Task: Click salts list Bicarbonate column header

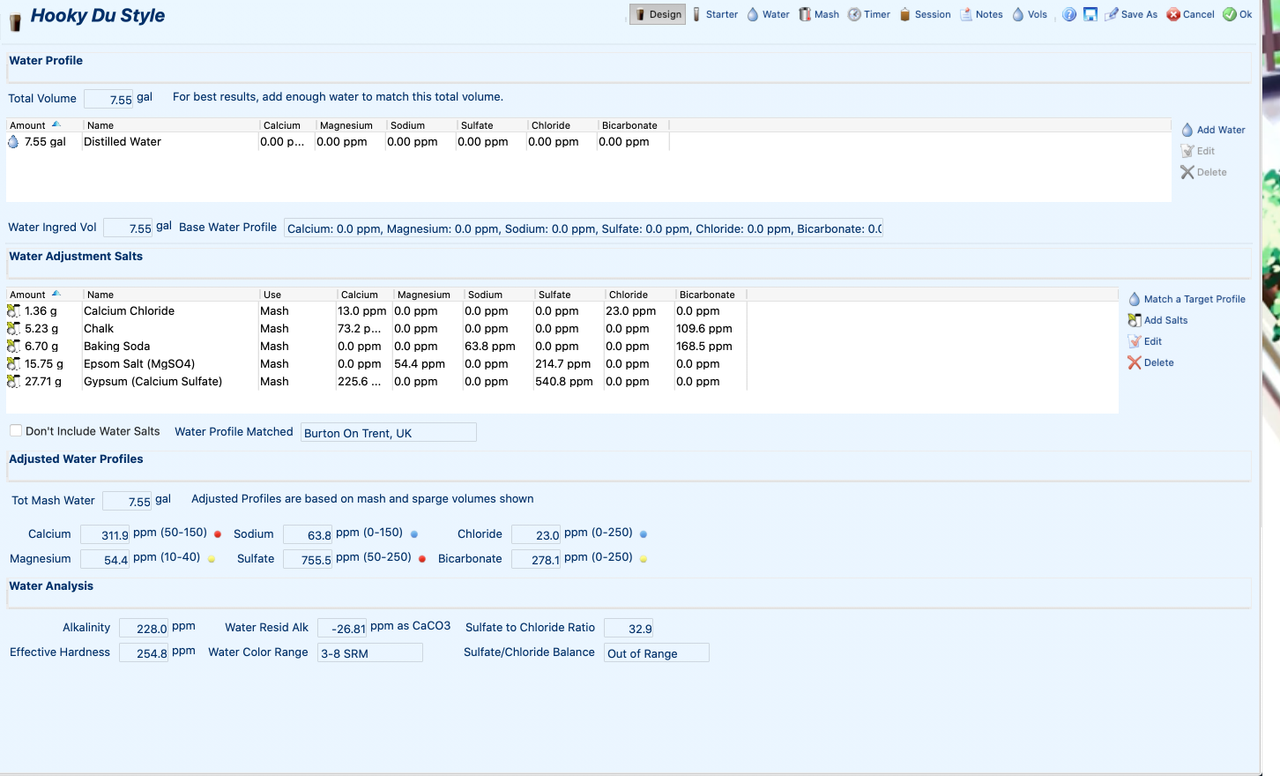Action: [x=710, y=294]
